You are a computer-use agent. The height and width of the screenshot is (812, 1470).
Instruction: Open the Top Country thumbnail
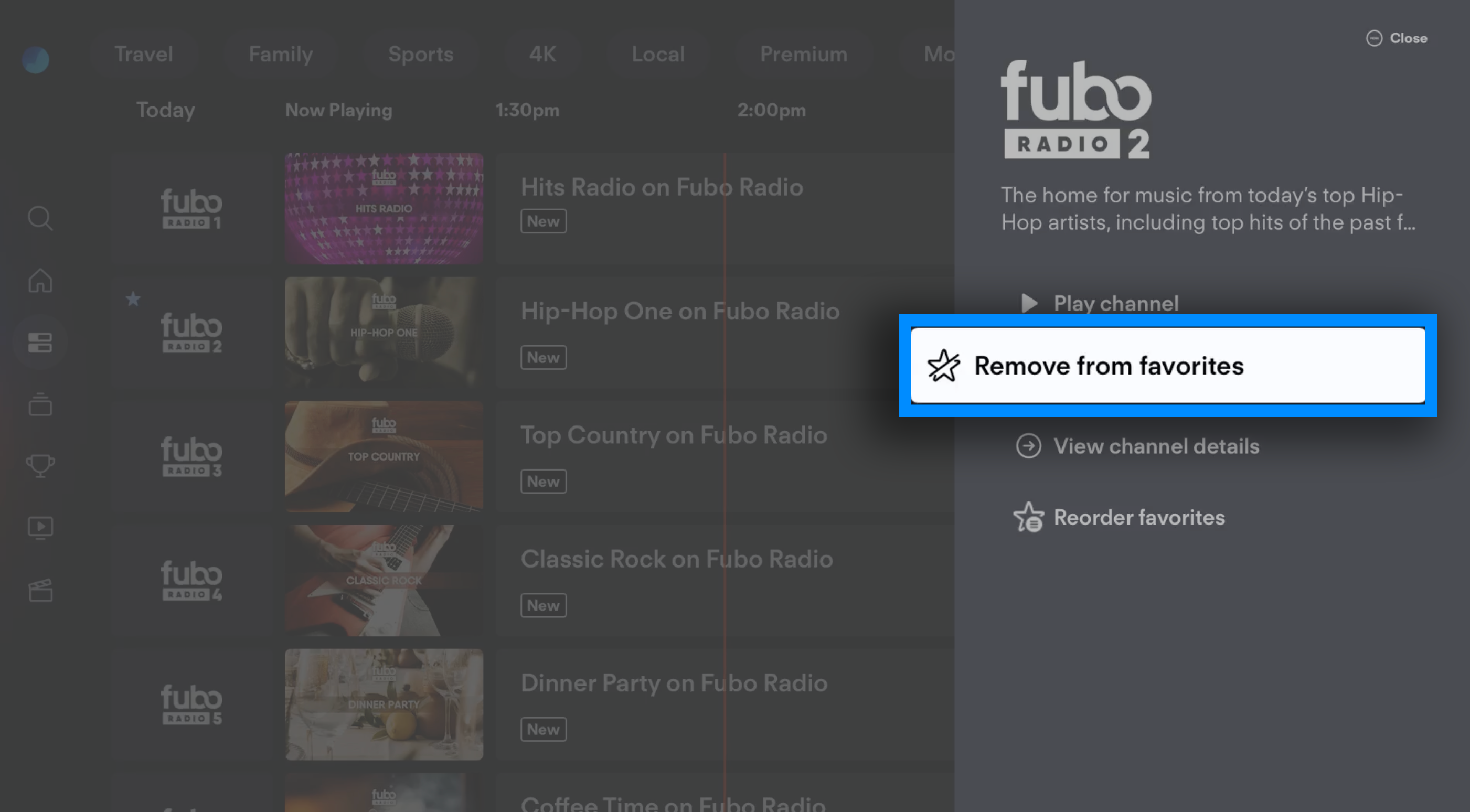[384, 456]
